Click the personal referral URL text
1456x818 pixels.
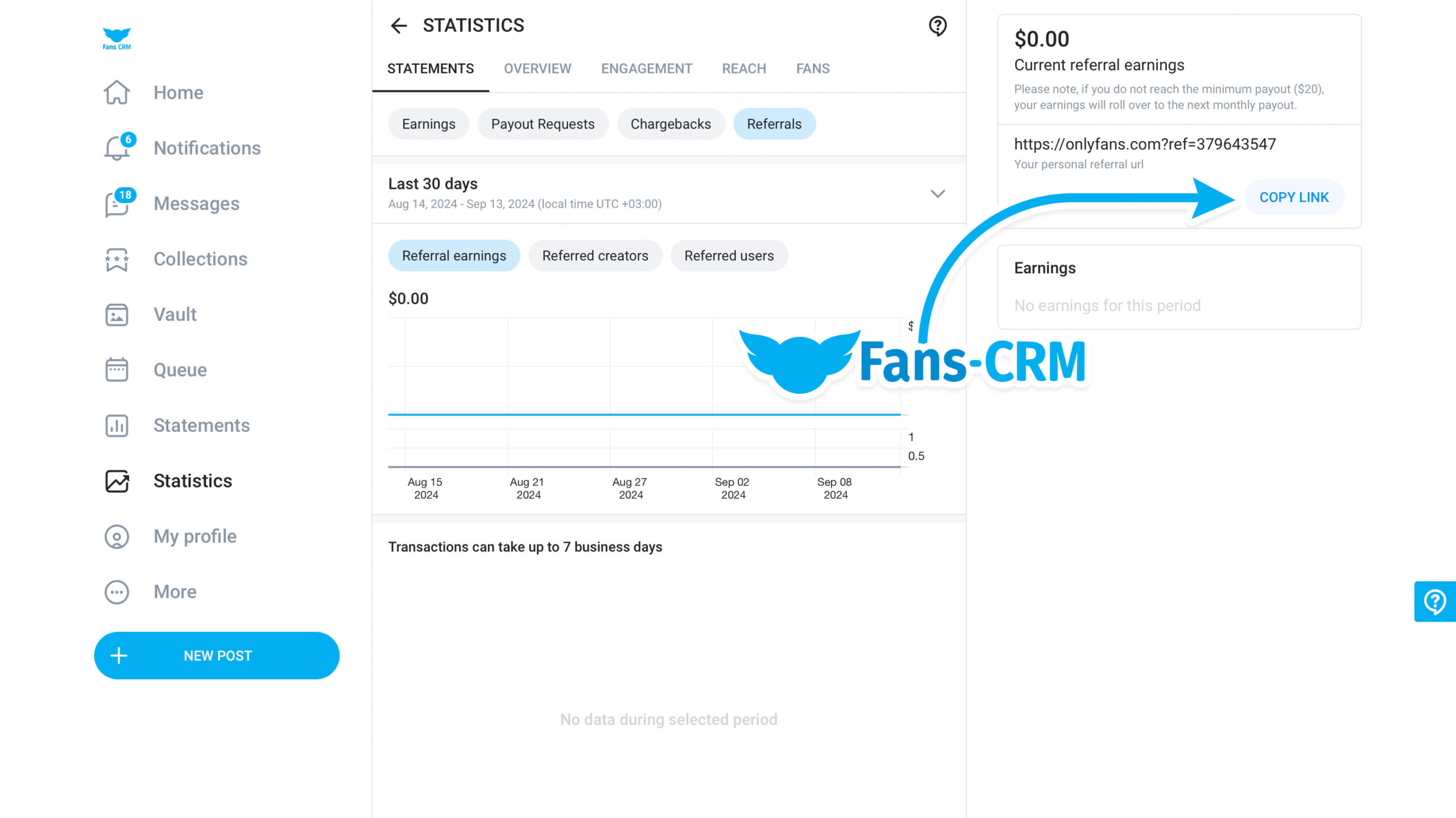[1145, 144]
